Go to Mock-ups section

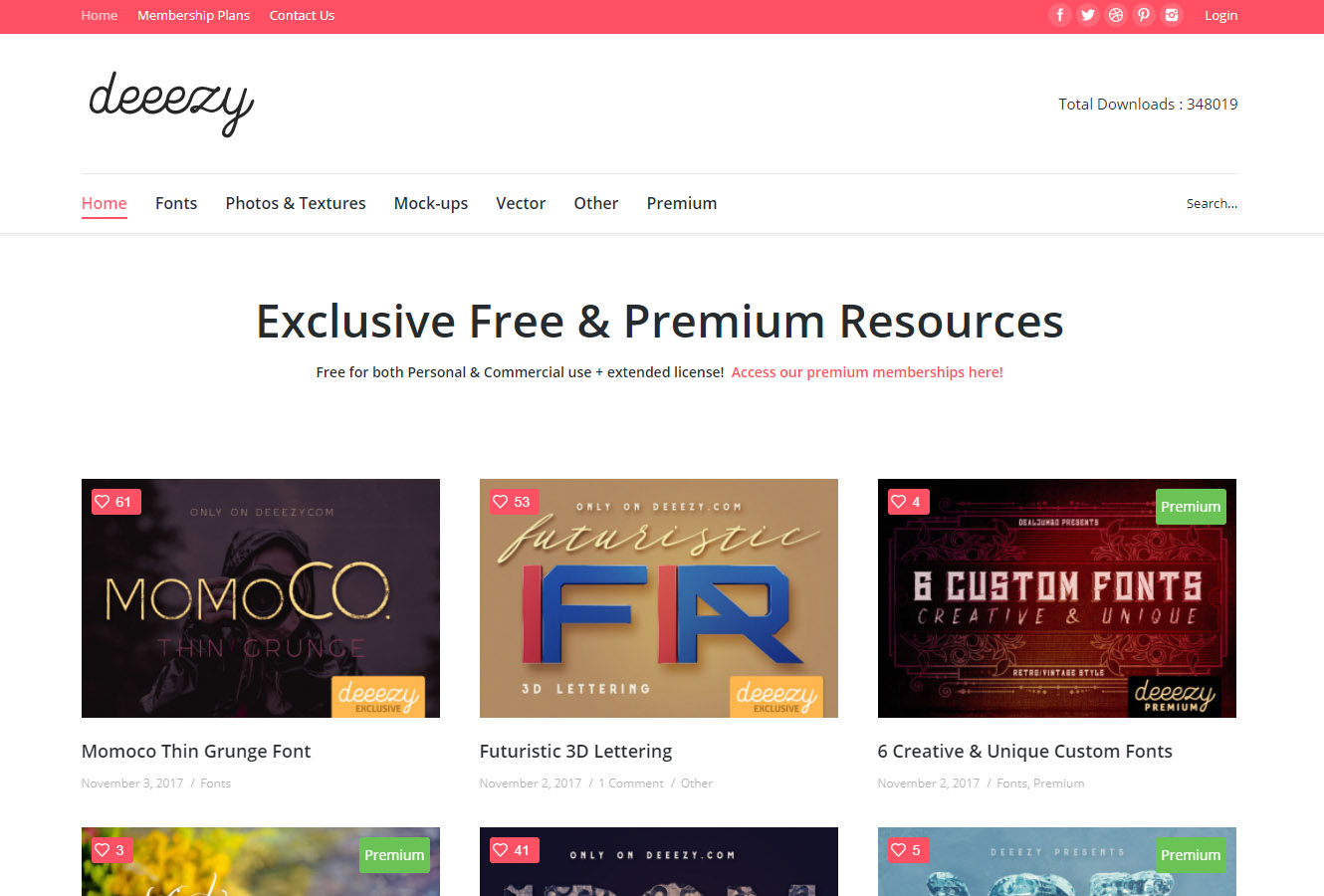coord(431,203)
